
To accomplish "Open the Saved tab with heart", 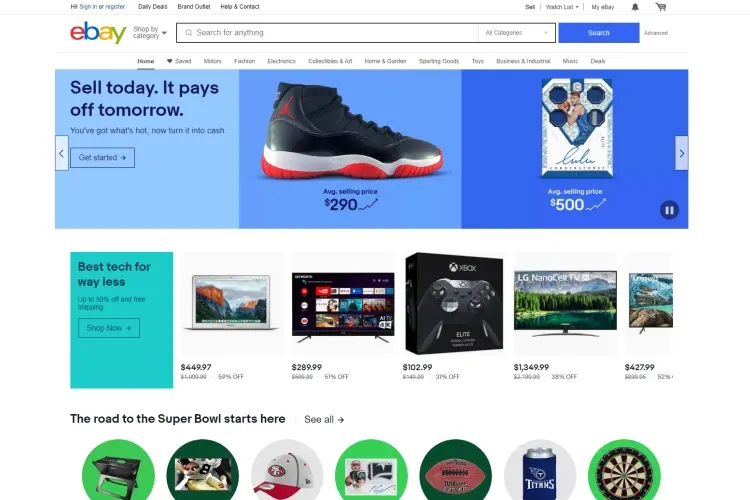I will [x=179, y=61].
